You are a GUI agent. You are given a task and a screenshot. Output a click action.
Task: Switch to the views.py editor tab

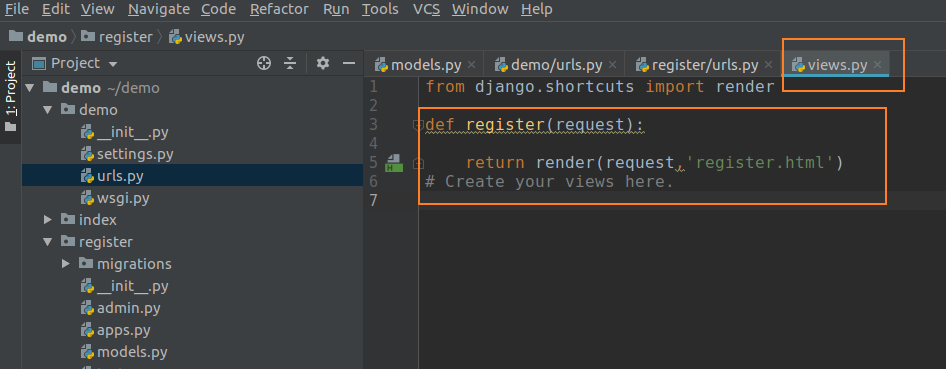836,65
